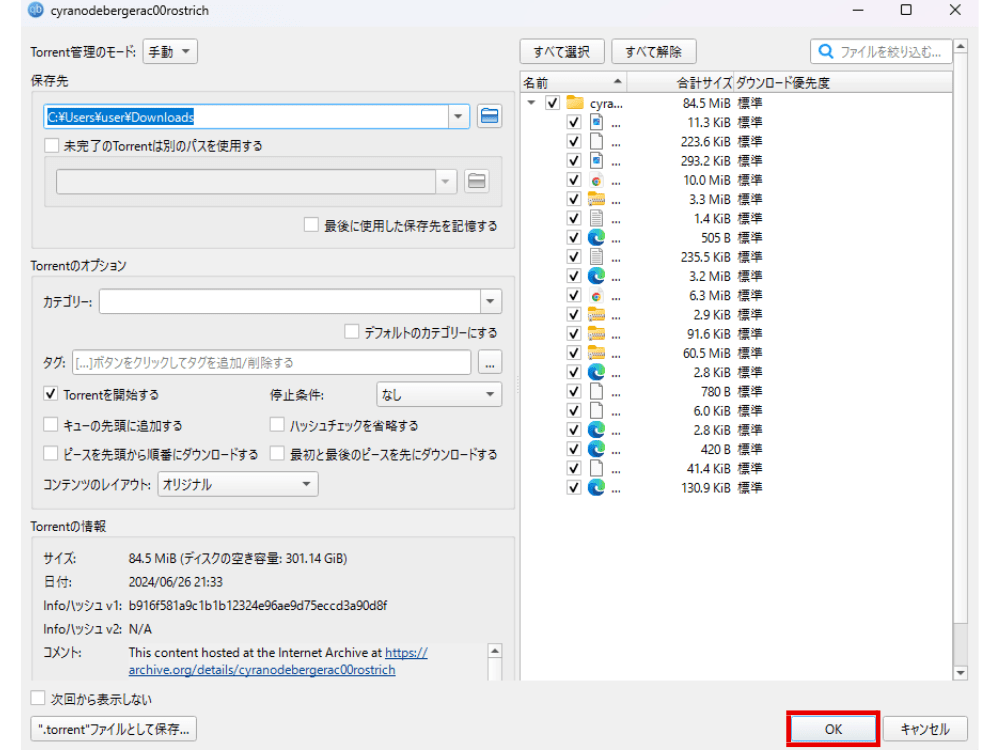The height and width of the screenshot is (750, 1000).
Task: Open the archive.org details link in the comment
Action: 262,669
